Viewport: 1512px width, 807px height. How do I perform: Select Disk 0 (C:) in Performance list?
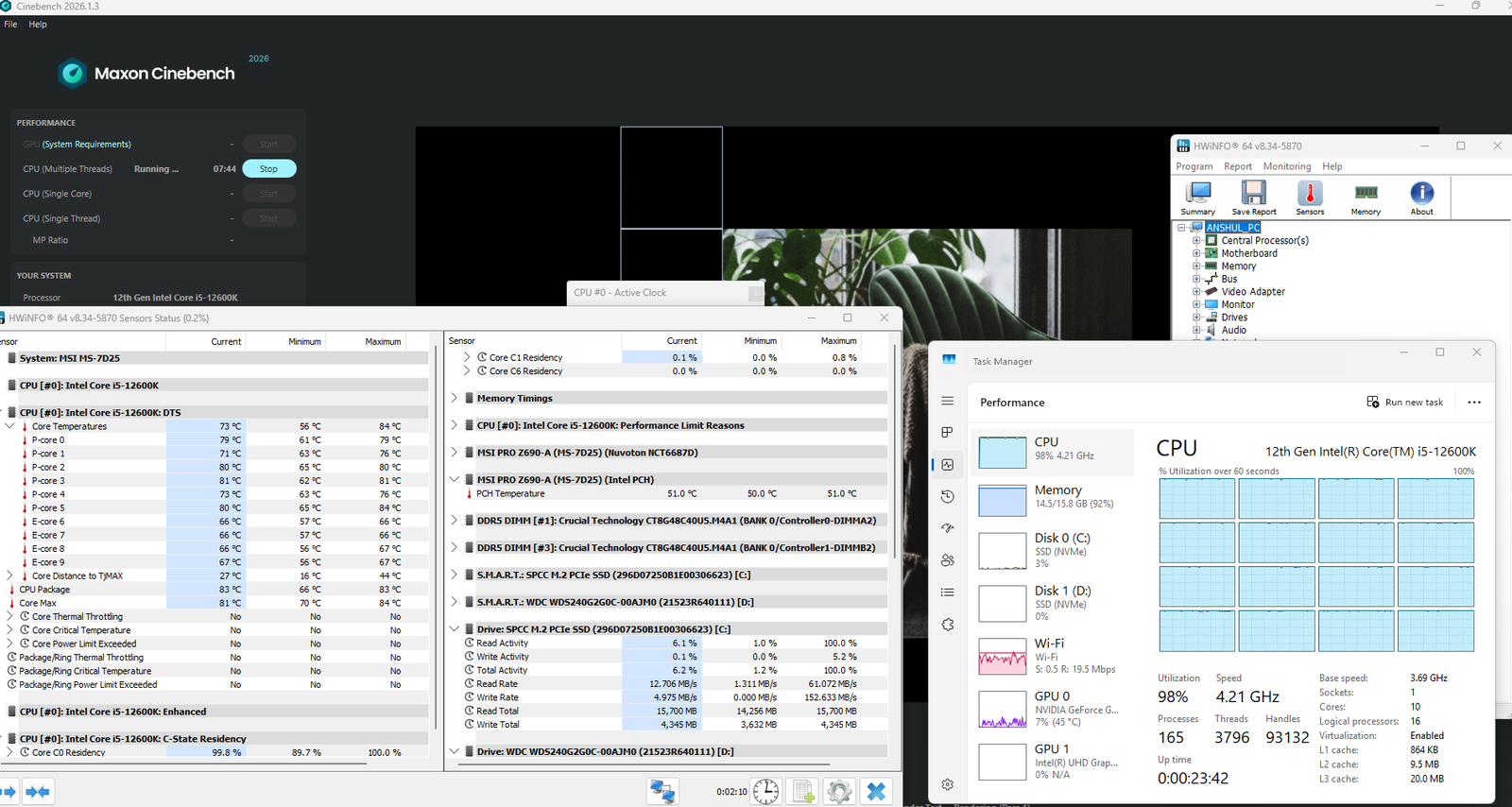click(1053, 551)
